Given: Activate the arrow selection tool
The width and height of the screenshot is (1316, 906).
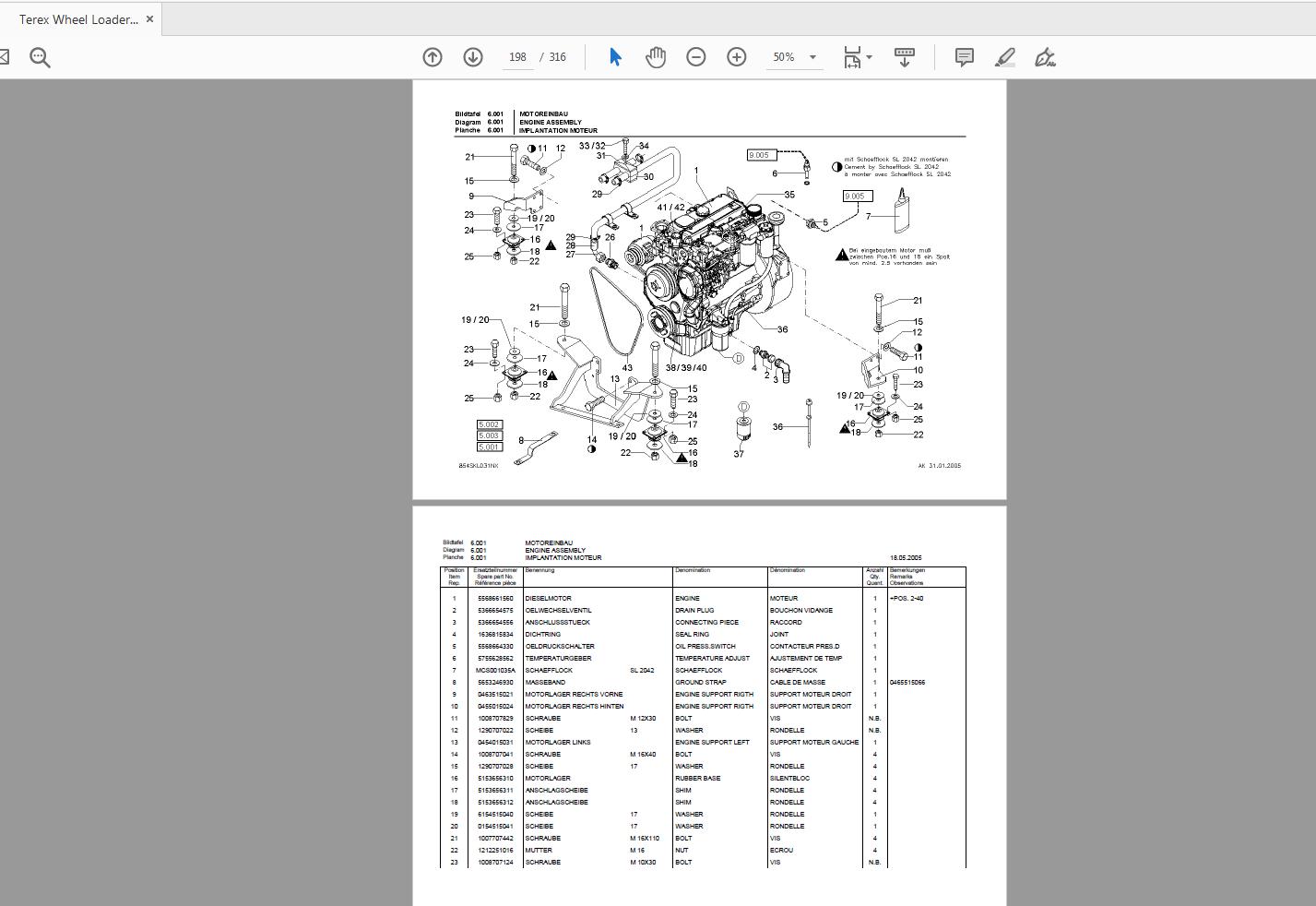Looking at the screenshot, I should [x=614, y=56].
